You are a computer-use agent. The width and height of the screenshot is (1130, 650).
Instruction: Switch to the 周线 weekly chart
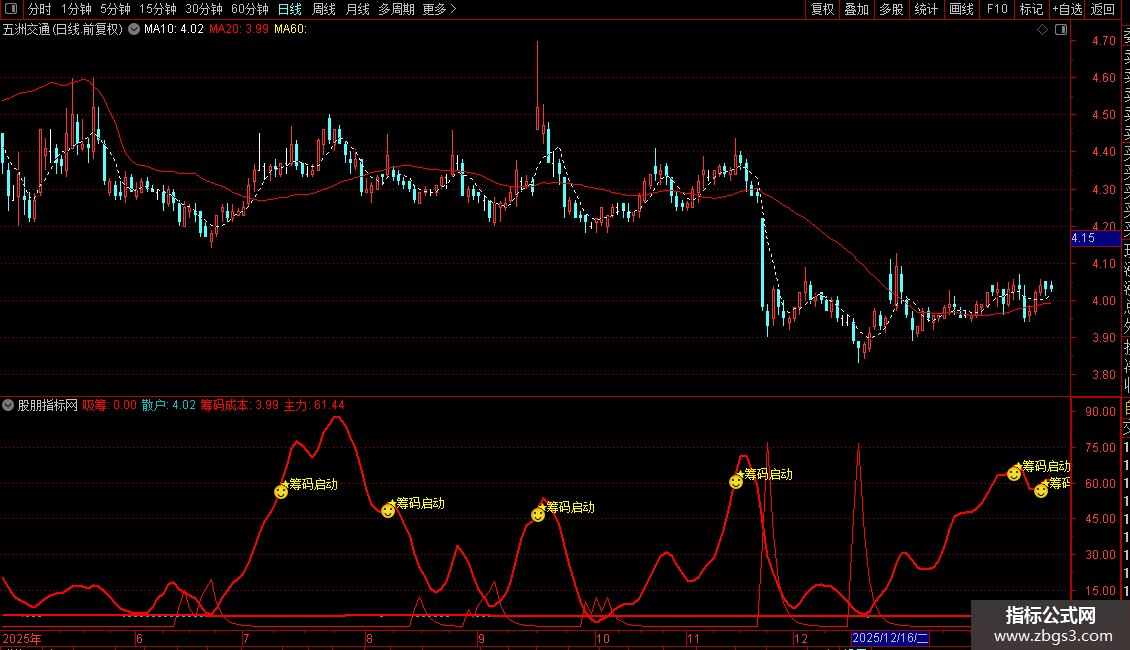[324, 9]
